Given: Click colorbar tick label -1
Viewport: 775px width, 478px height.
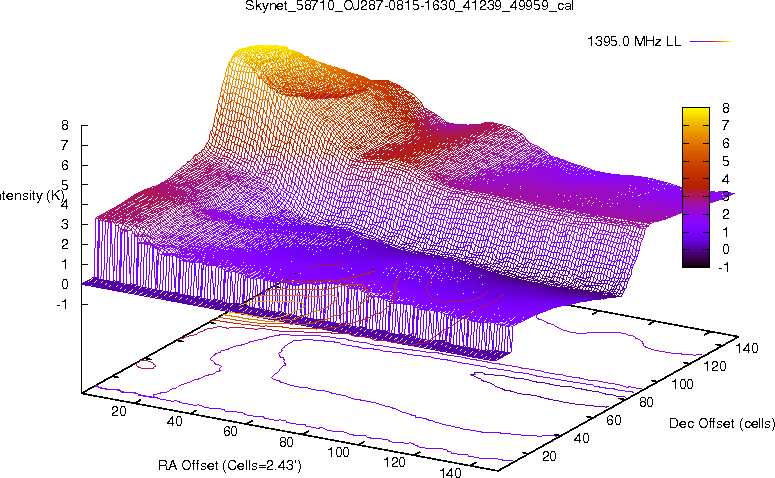Looking at the screenshot, I should [x=724, y=267].
